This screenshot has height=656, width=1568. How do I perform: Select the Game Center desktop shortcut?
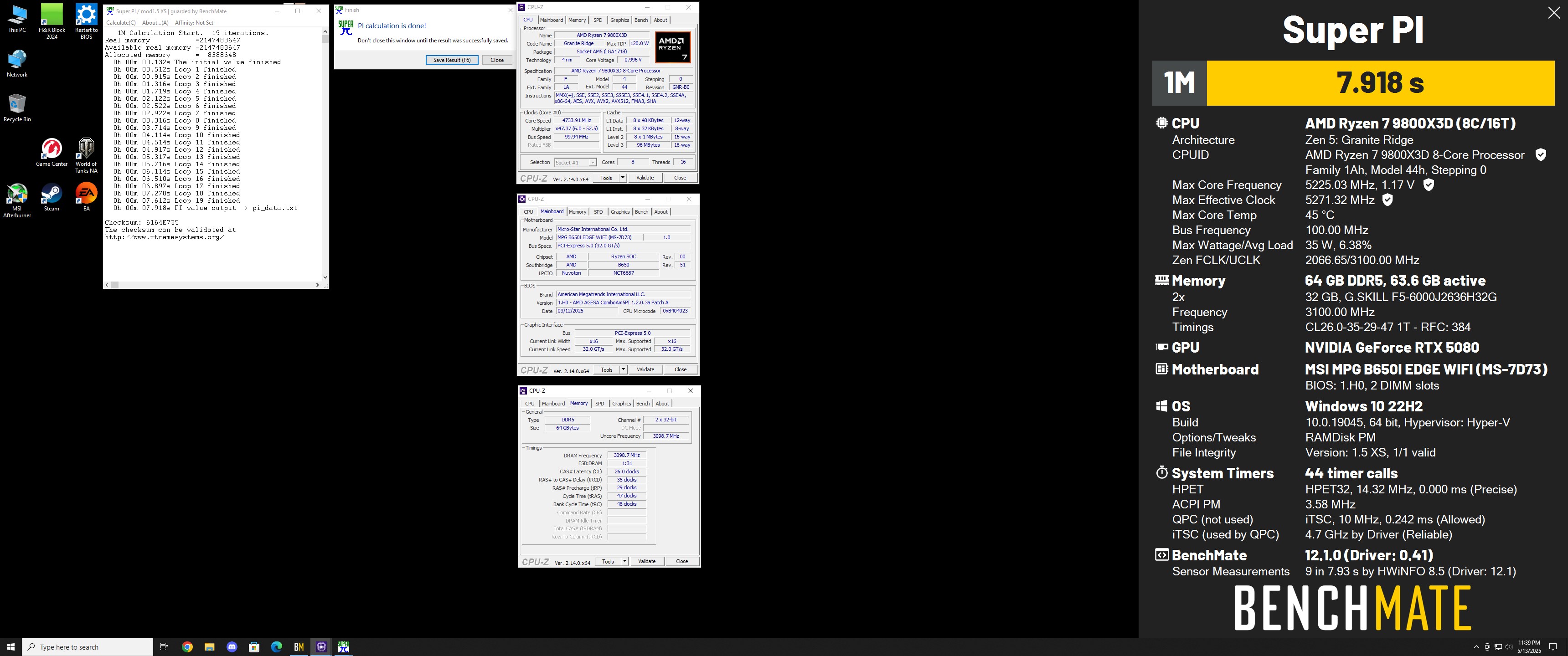(52, 153)
